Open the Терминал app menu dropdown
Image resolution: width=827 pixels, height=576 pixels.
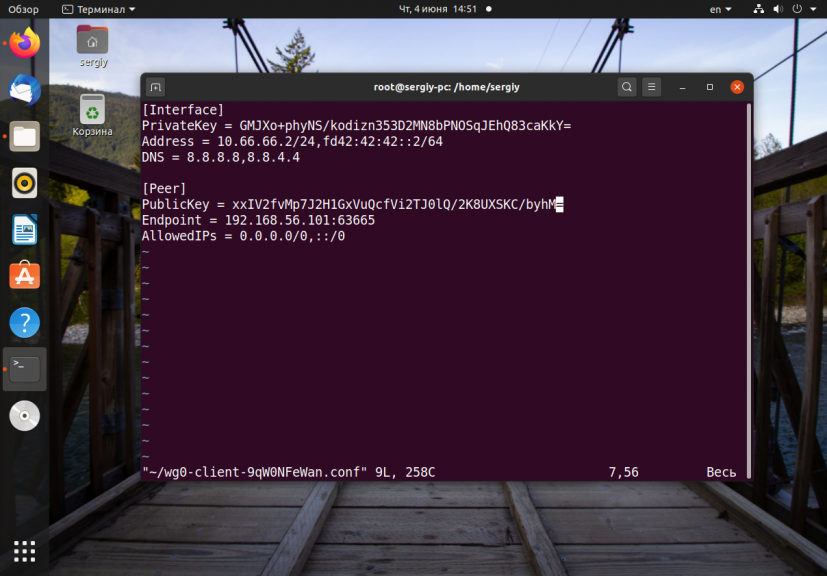99,9
